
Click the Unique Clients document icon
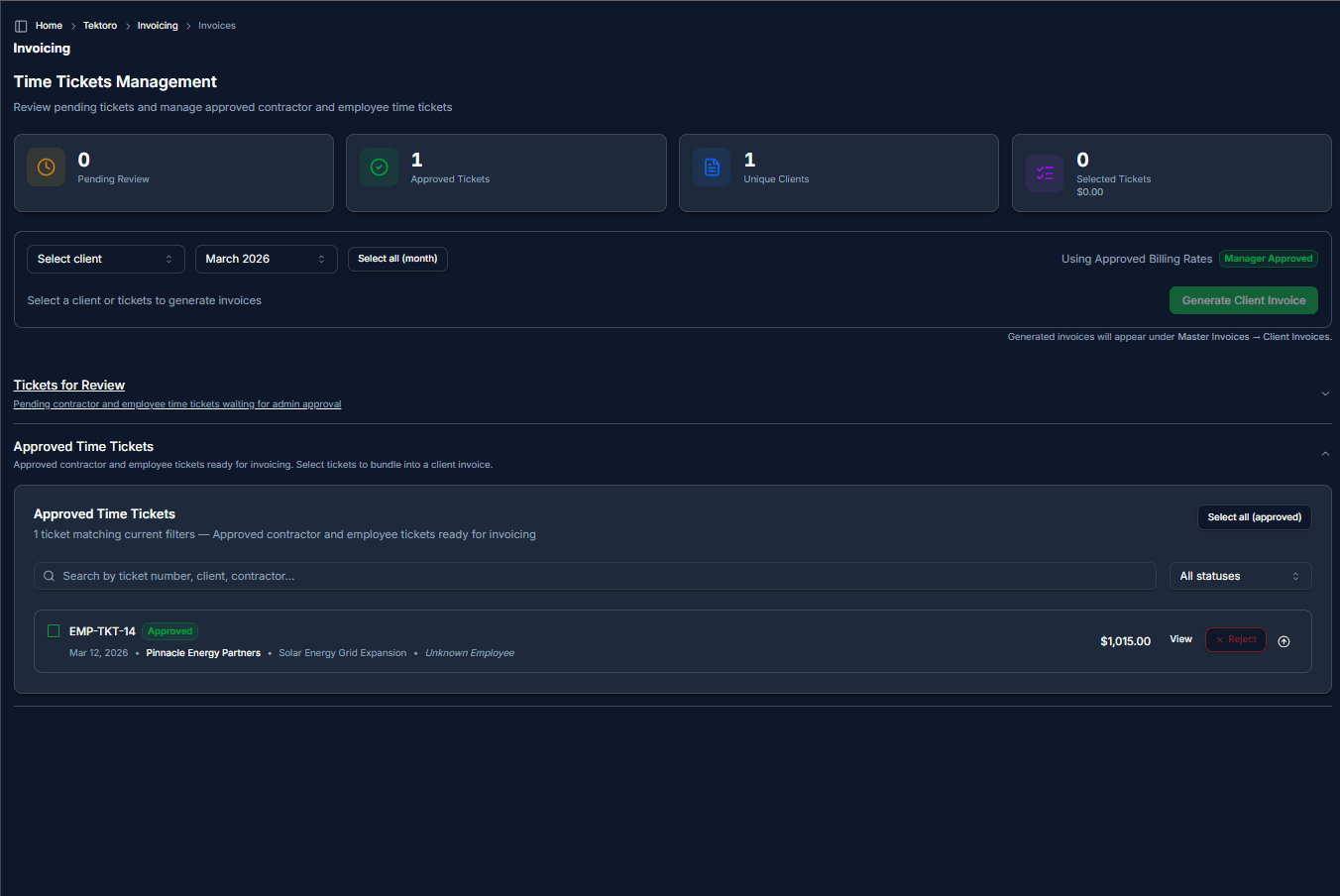712,168
